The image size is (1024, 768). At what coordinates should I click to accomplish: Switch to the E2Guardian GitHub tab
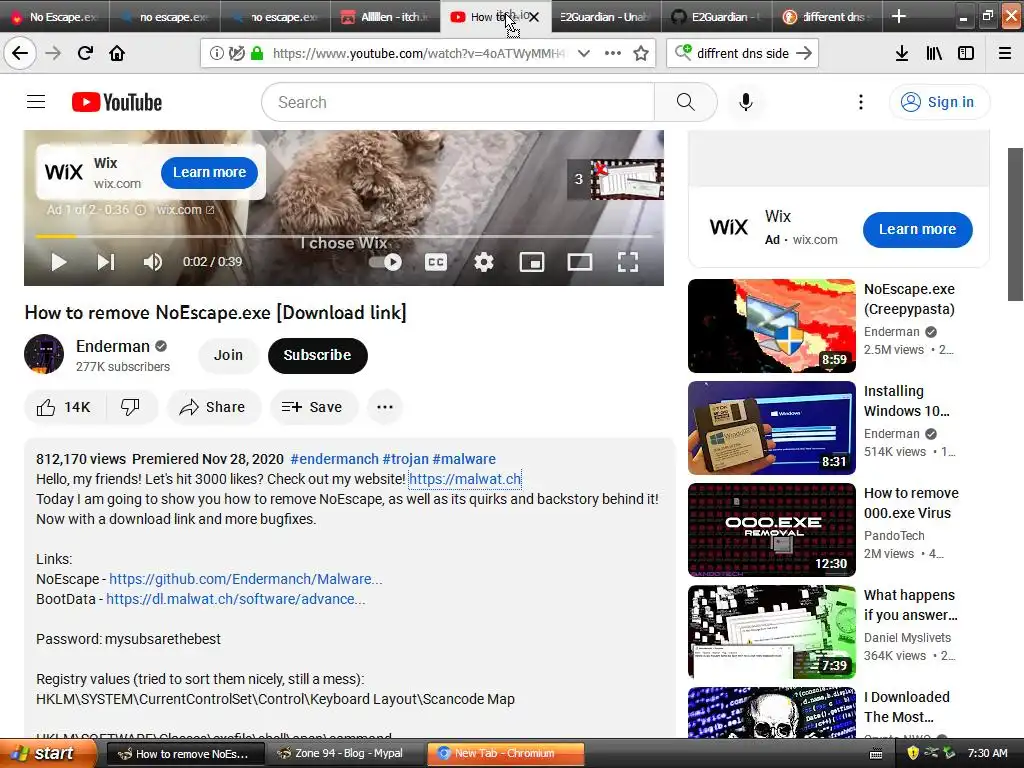click(716, 16)
